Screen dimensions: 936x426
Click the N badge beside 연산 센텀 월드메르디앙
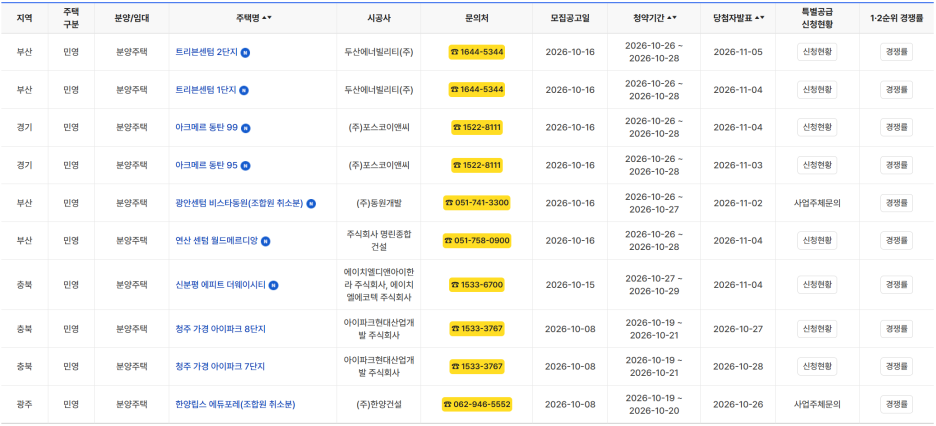click(266, 242)
